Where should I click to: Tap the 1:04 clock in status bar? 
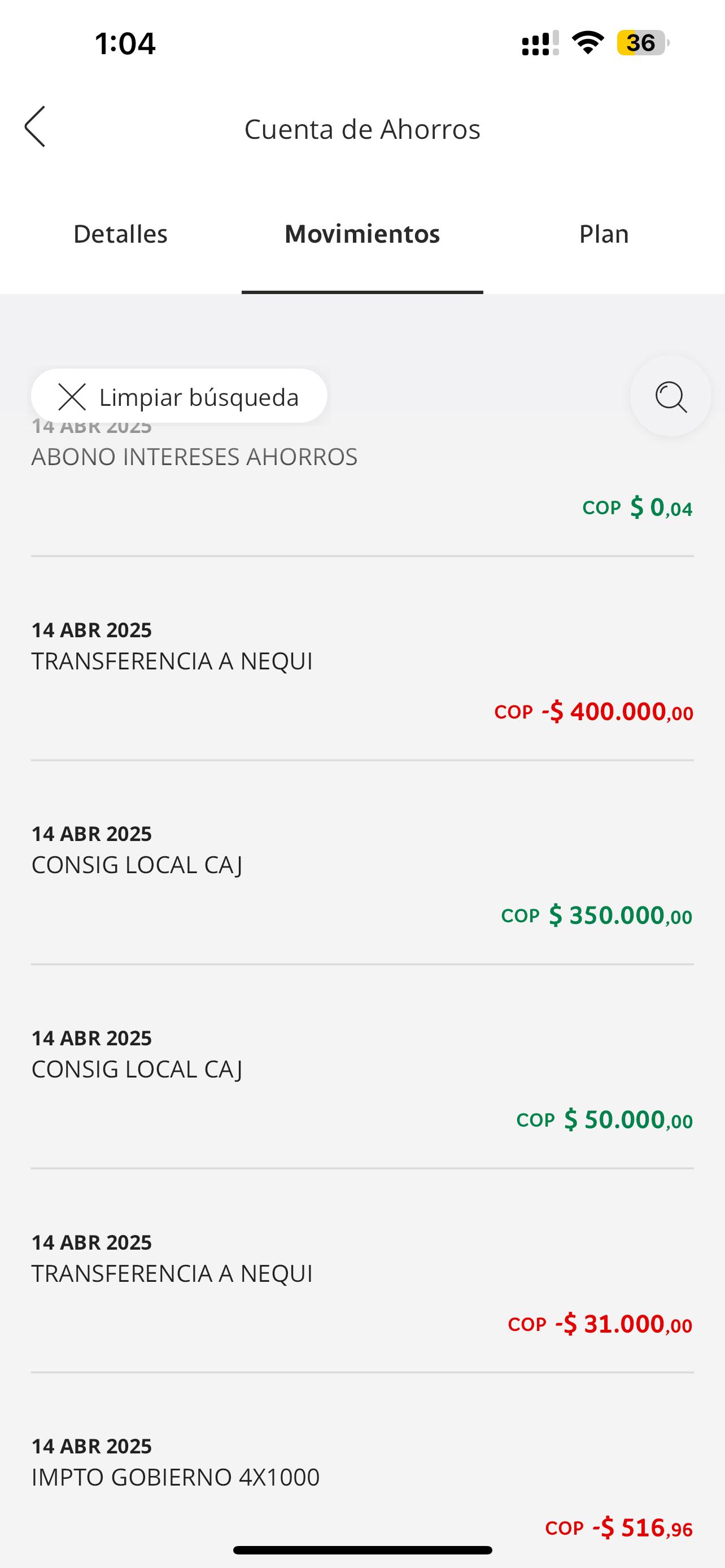coord(125,43)
